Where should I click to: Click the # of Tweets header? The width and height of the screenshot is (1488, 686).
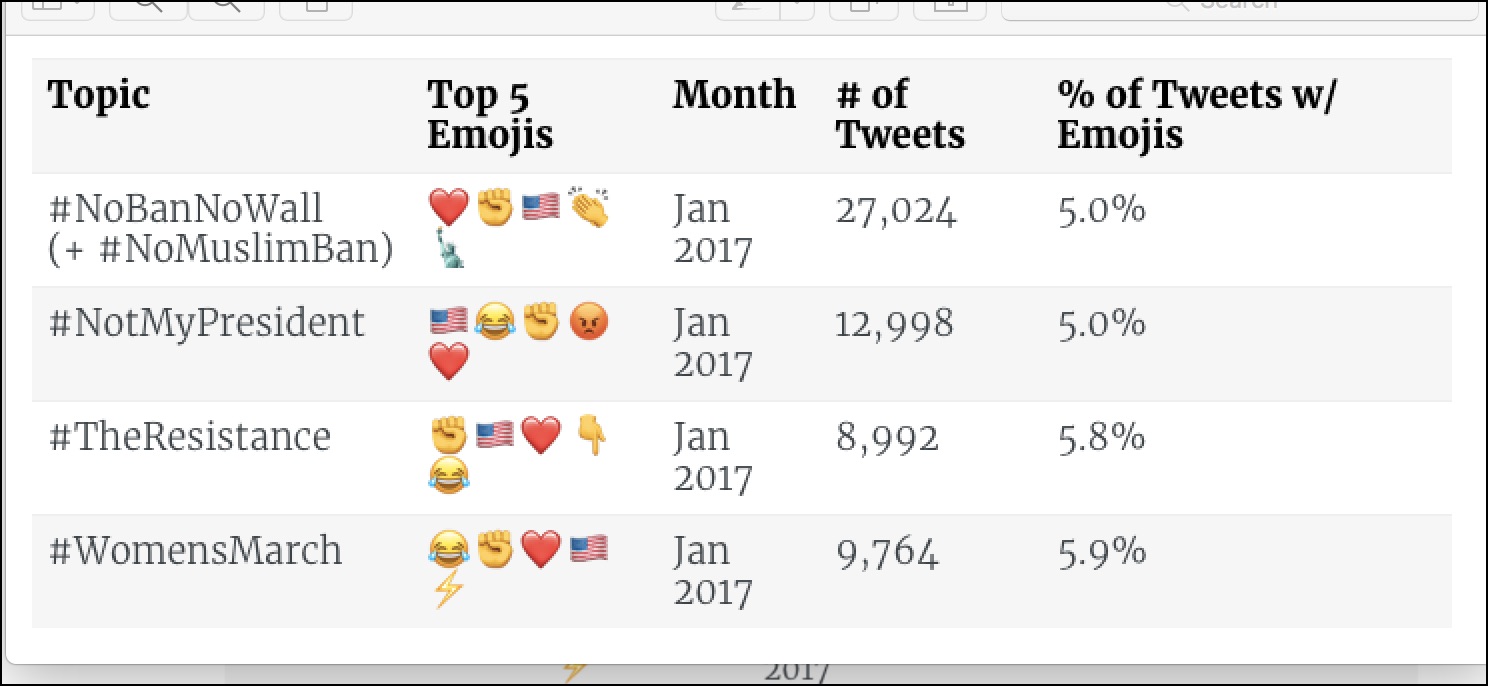pos(900,114)
